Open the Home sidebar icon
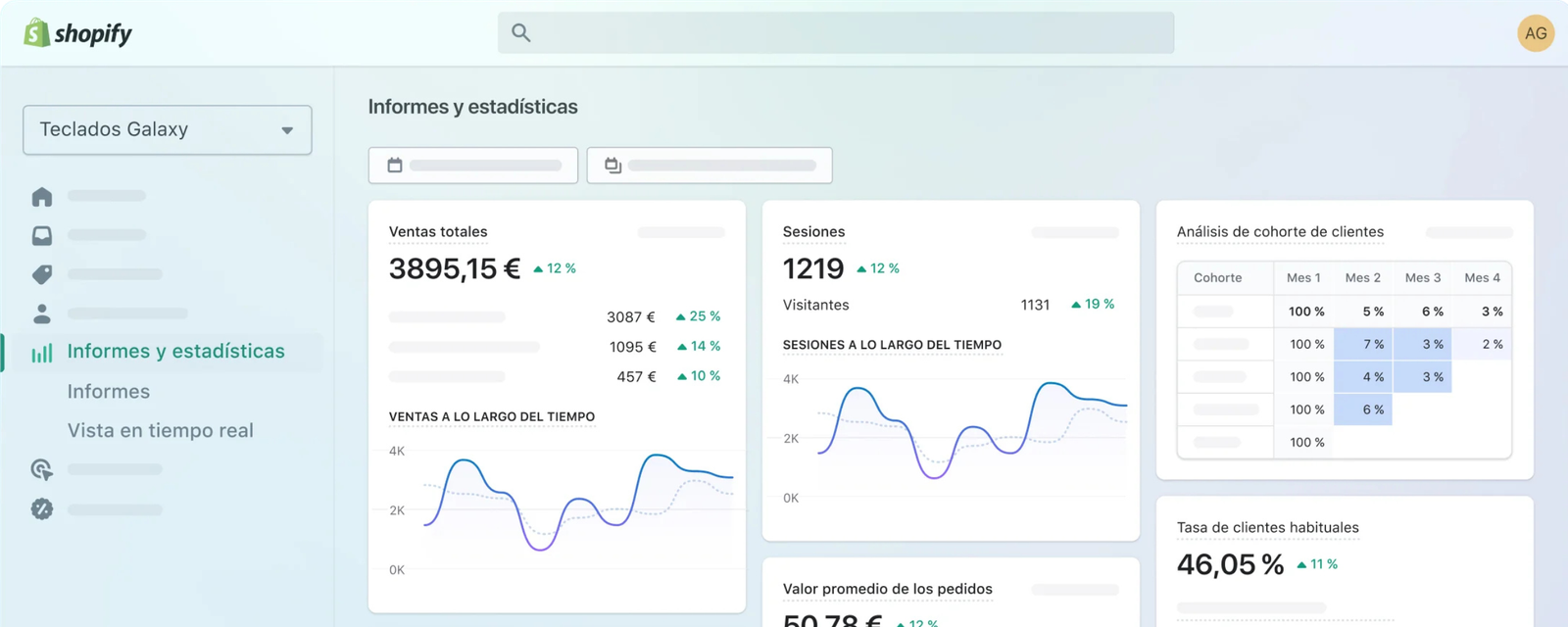This screenshot has width=1568, height=627. coord(42,197)
